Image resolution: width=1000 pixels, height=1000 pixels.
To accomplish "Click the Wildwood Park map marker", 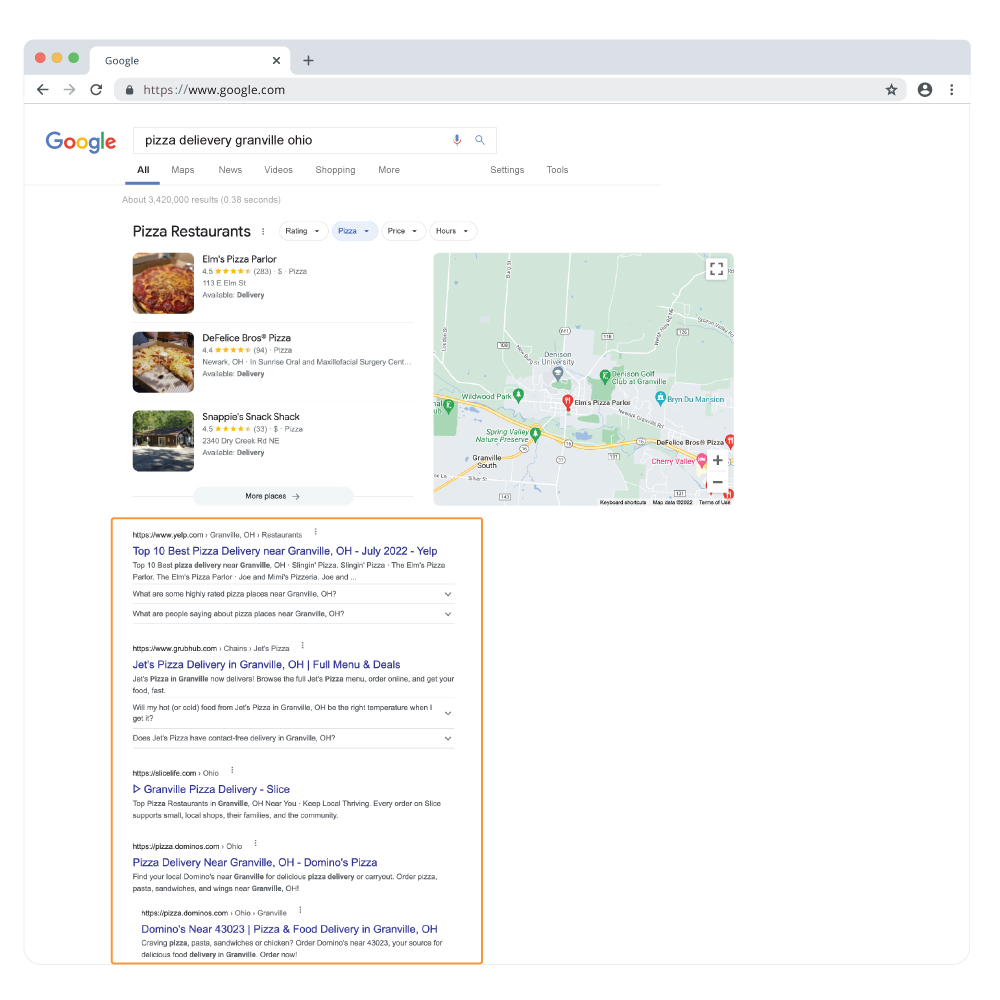I will 518,395.
